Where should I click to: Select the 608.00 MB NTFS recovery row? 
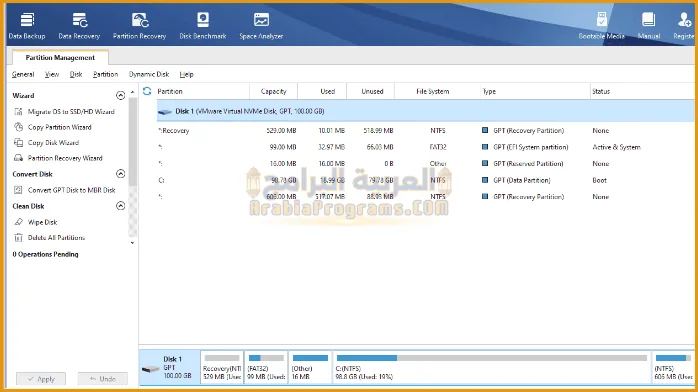click(x=425, y=197)
